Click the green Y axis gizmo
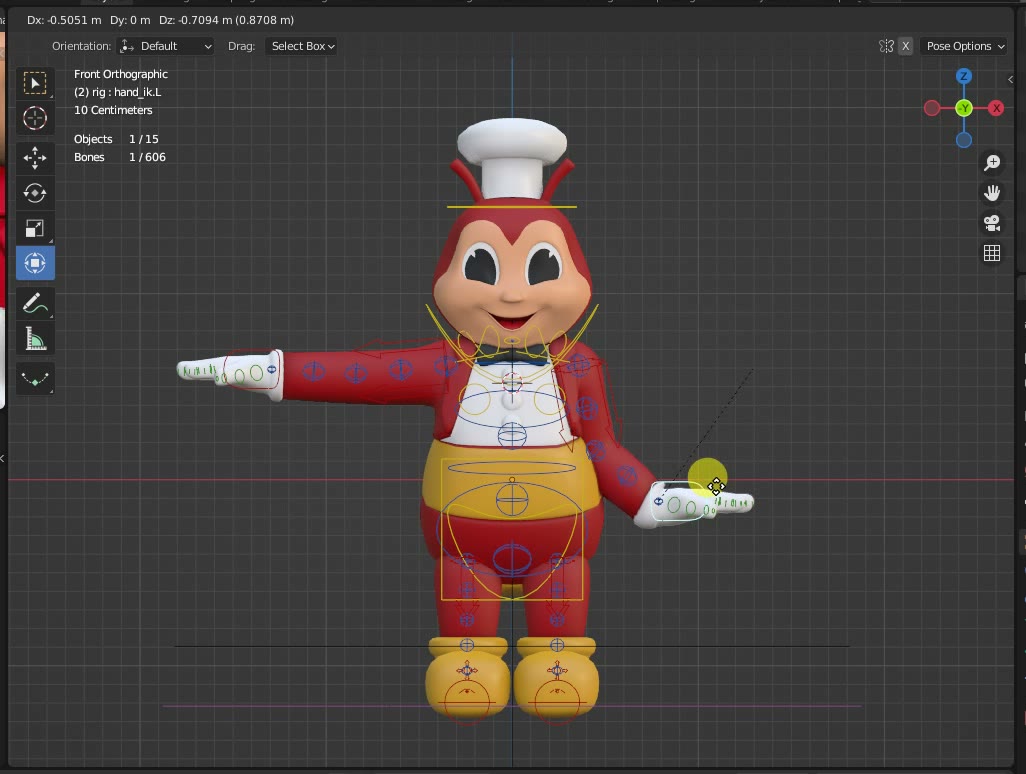The image size is (1026, 774). [x=963, y=108]
